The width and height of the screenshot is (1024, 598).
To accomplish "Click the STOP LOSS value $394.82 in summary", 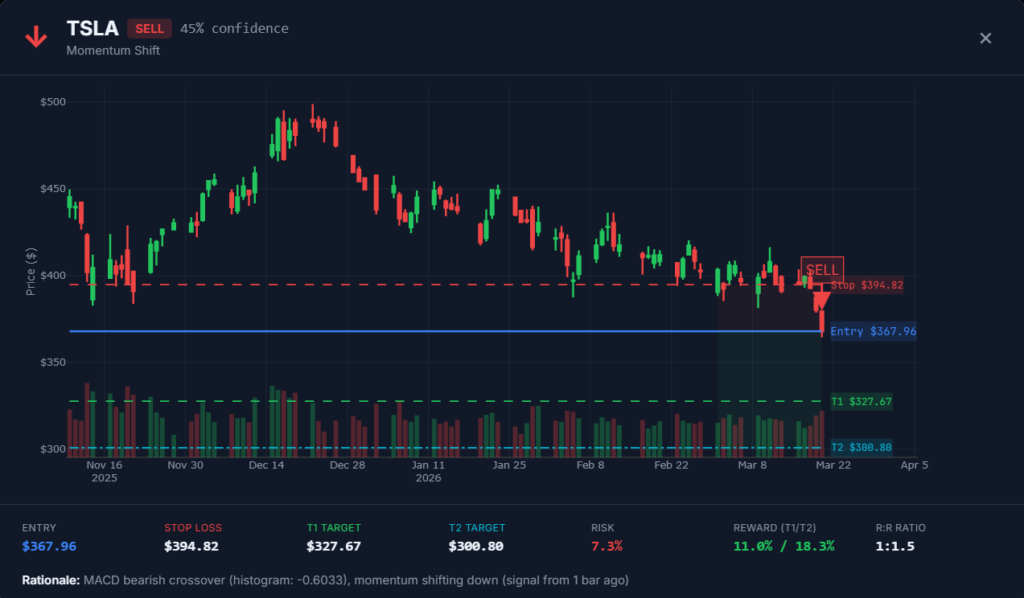I will point(191,546).
